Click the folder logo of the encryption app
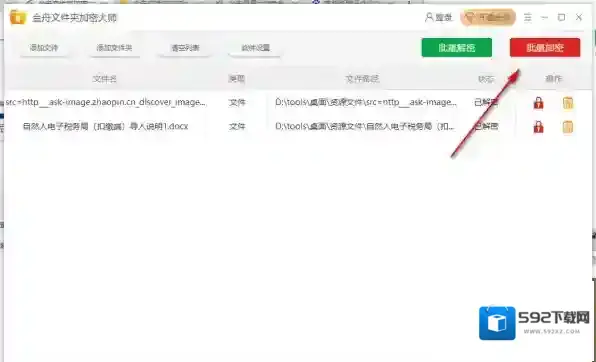Viewport: 596px width, 362px height. tap(18, 17)
